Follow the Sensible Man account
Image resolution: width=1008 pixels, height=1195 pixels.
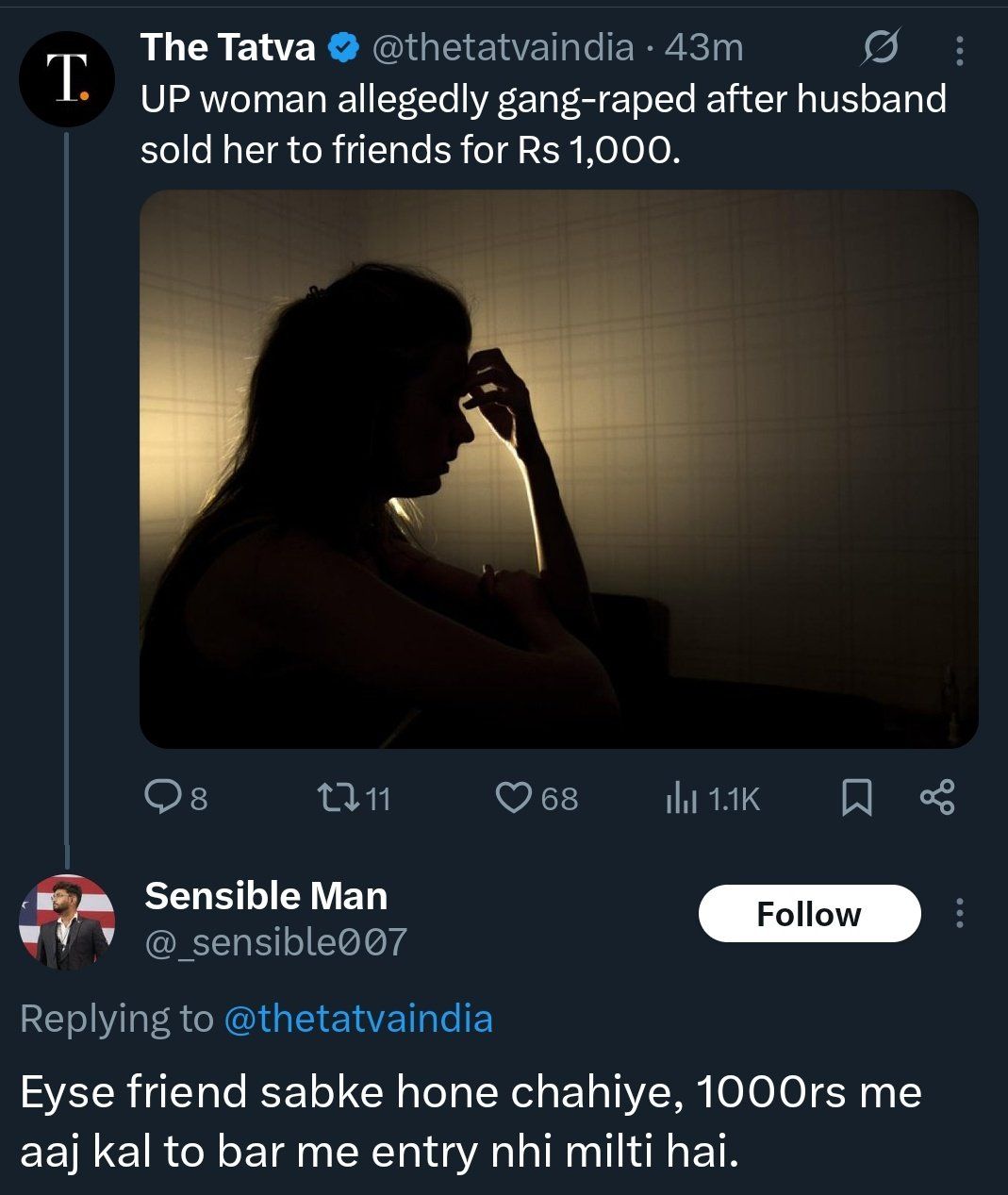point(809,913)
